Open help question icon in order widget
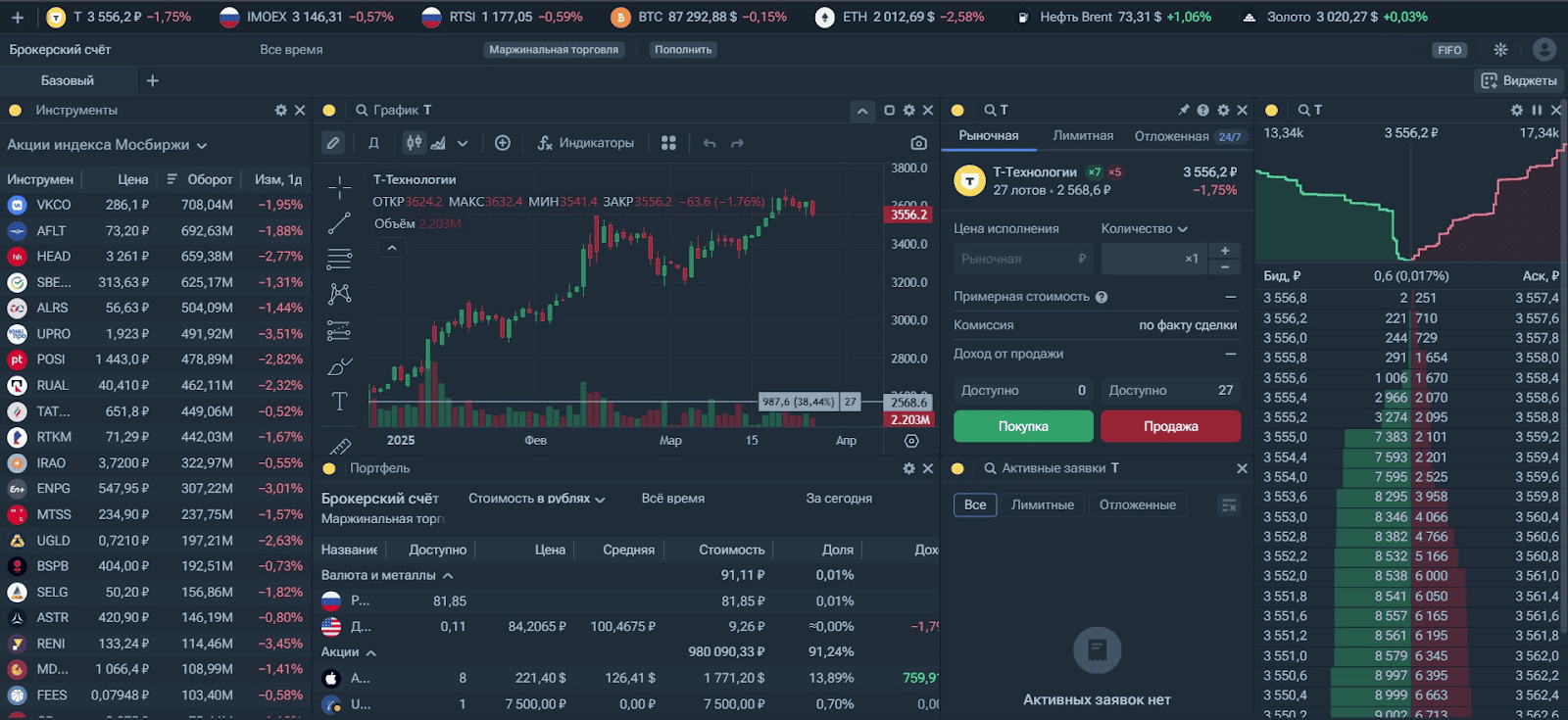Screen dimensions: 1568x720 [1203, 111]
